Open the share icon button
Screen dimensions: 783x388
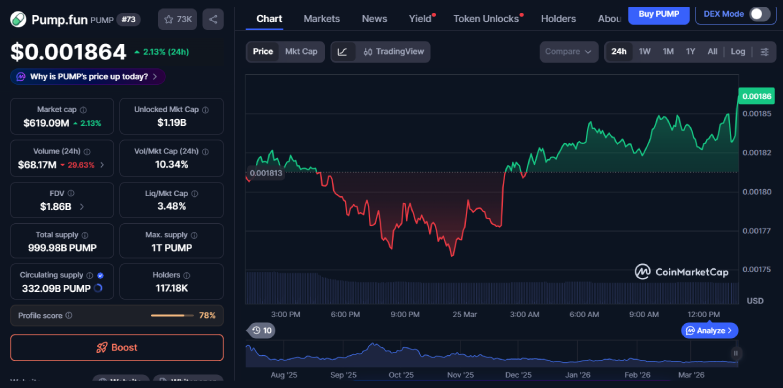[x=213, y=19]
